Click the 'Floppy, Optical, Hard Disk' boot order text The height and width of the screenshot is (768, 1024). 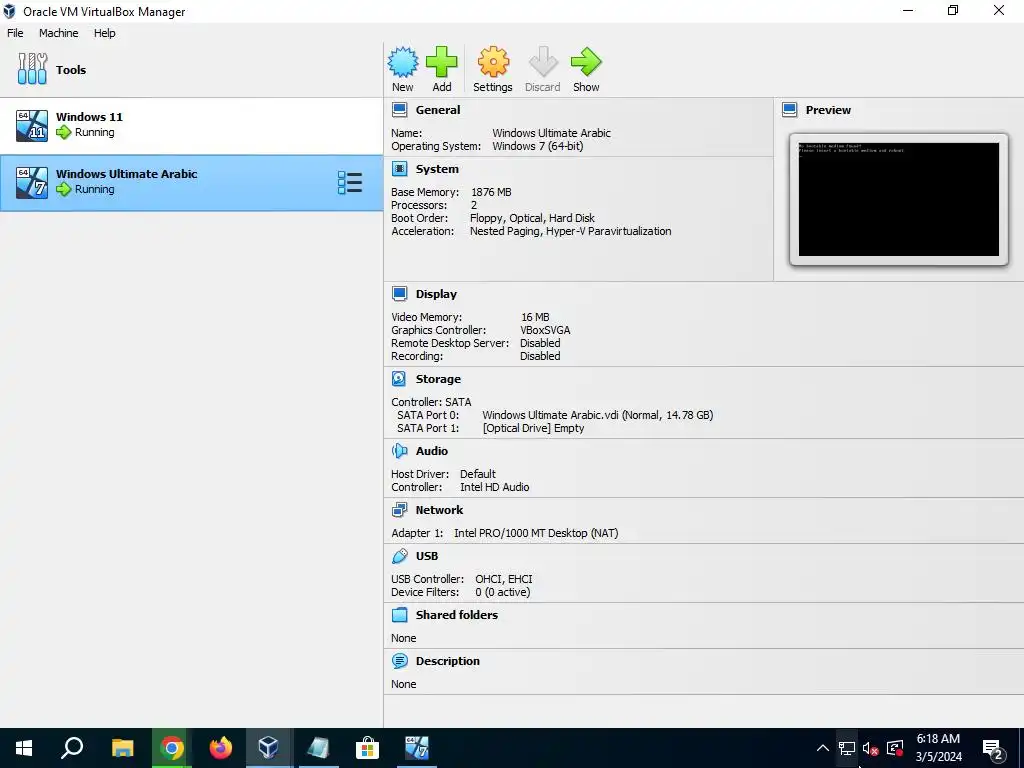pos(532,218)
